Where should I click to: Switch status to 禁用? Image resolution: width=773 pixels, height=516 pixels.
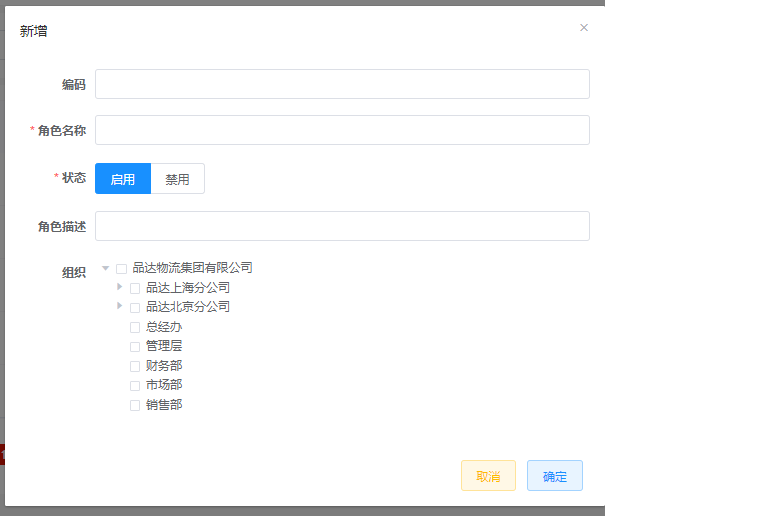point(177,179)
